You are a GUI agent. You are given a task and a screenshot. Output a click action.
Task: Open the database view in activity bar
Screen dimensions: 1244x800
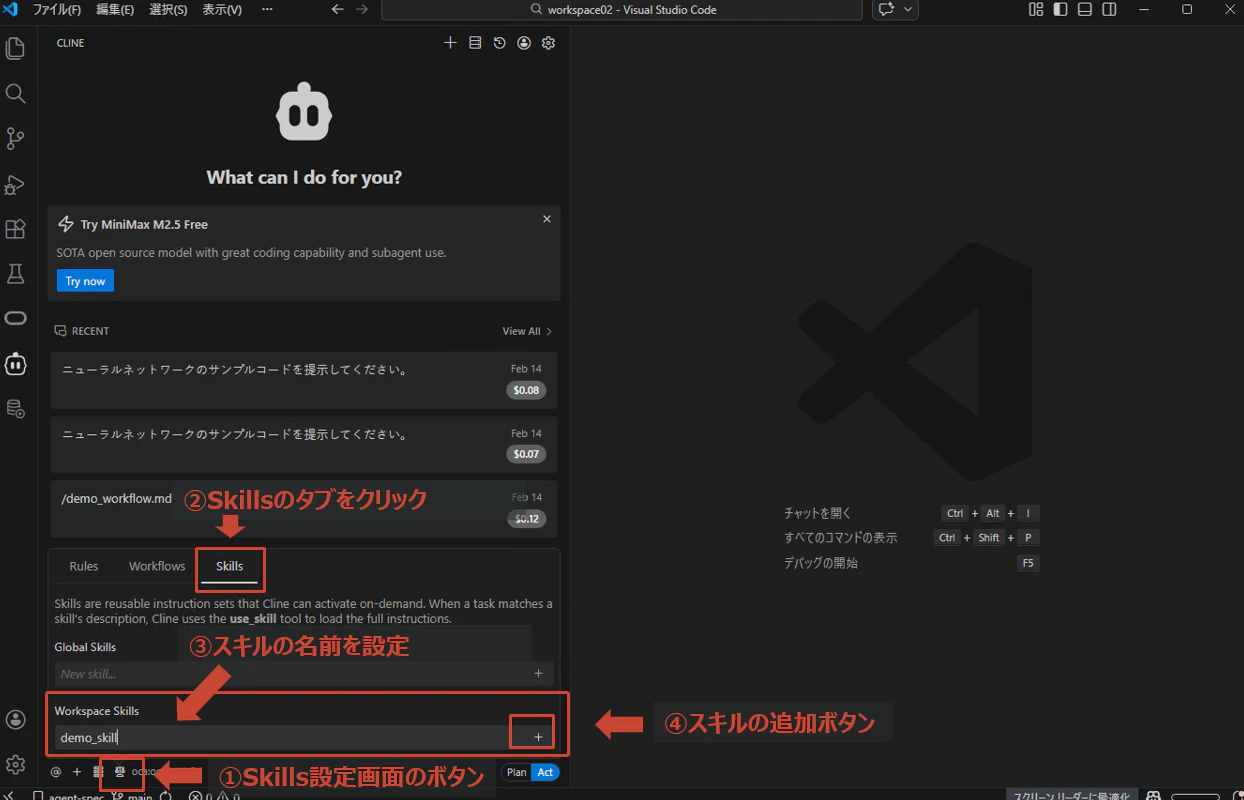point(15,408)
